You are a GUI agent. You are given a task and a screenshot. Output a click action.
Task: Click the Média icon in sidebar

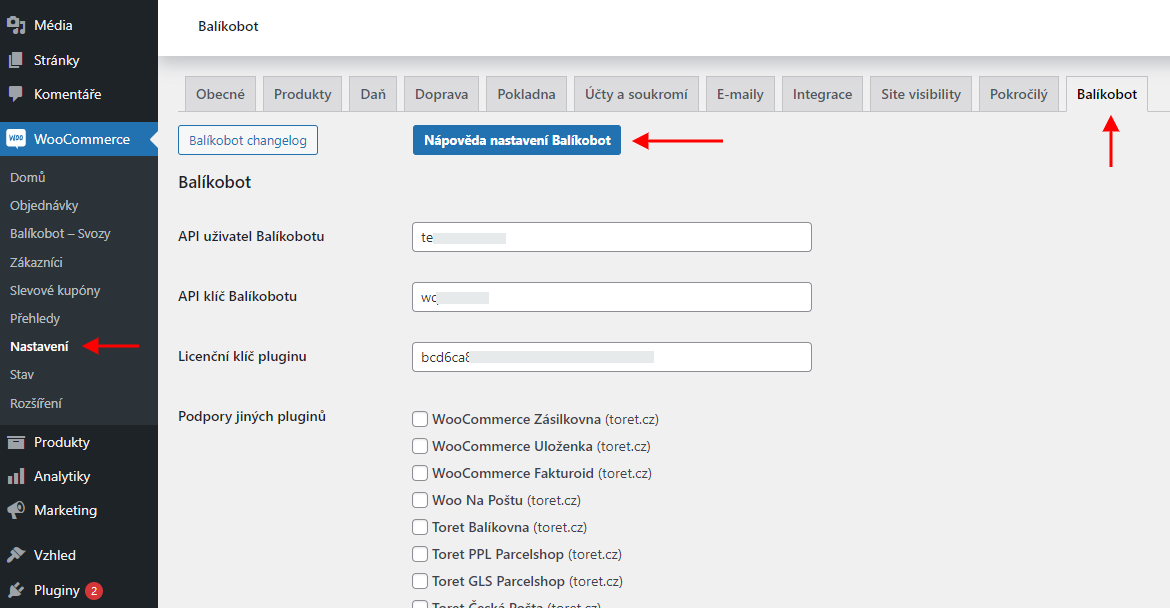click(x=16, y=26)
